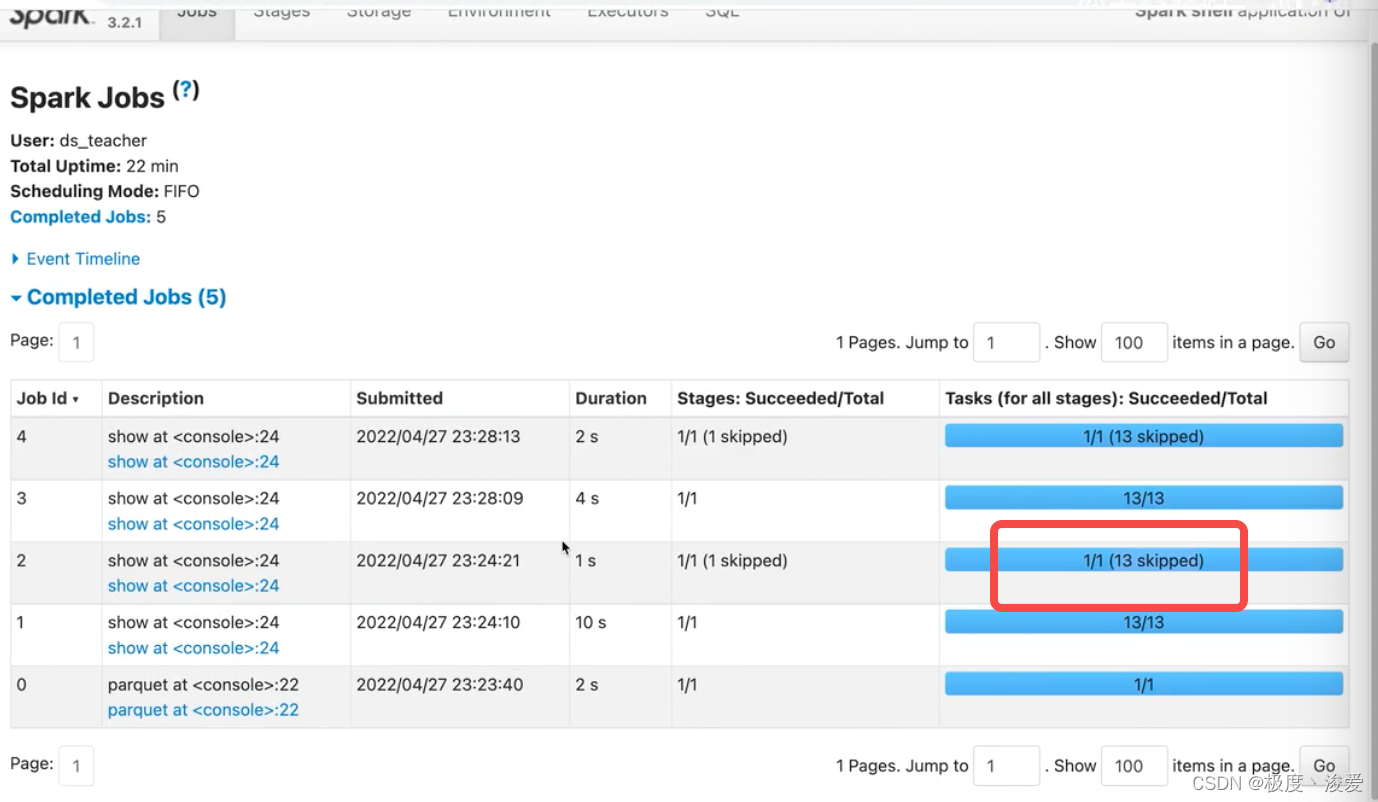The height and width of the screenshot is (802, 1378).
Task: Open the SQL tab
Action: (x=722, y=12)
